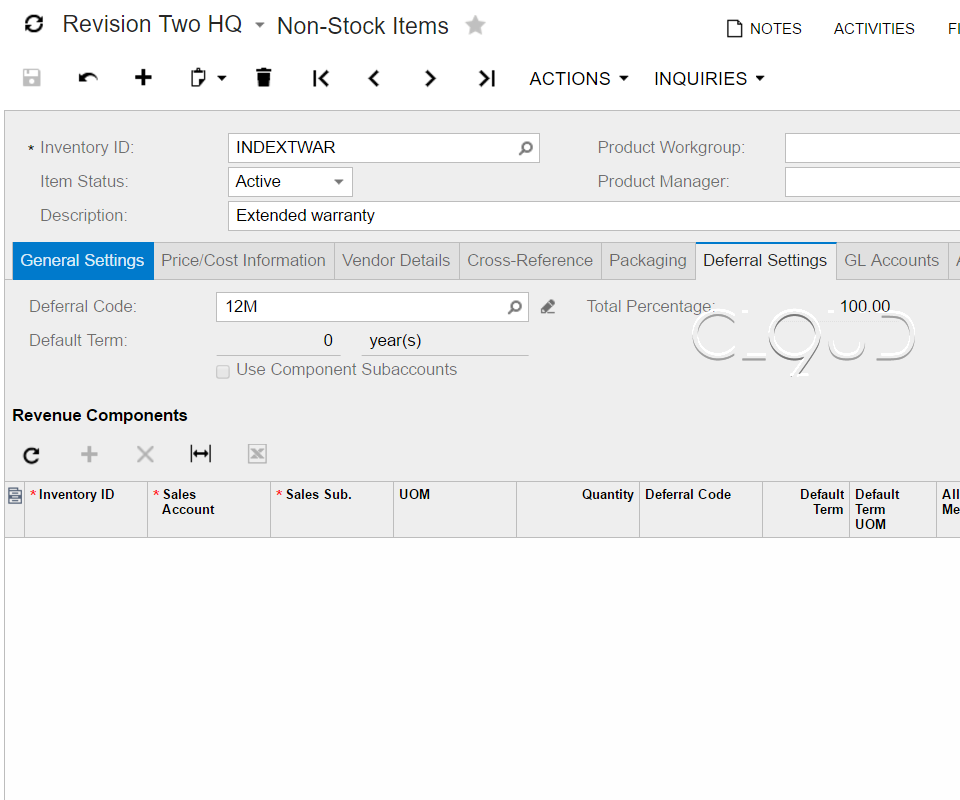The height and width of the screenshot is (800, 960).
Task: Edit Deferral Code with pencil icon
Action: click(548, 307)
